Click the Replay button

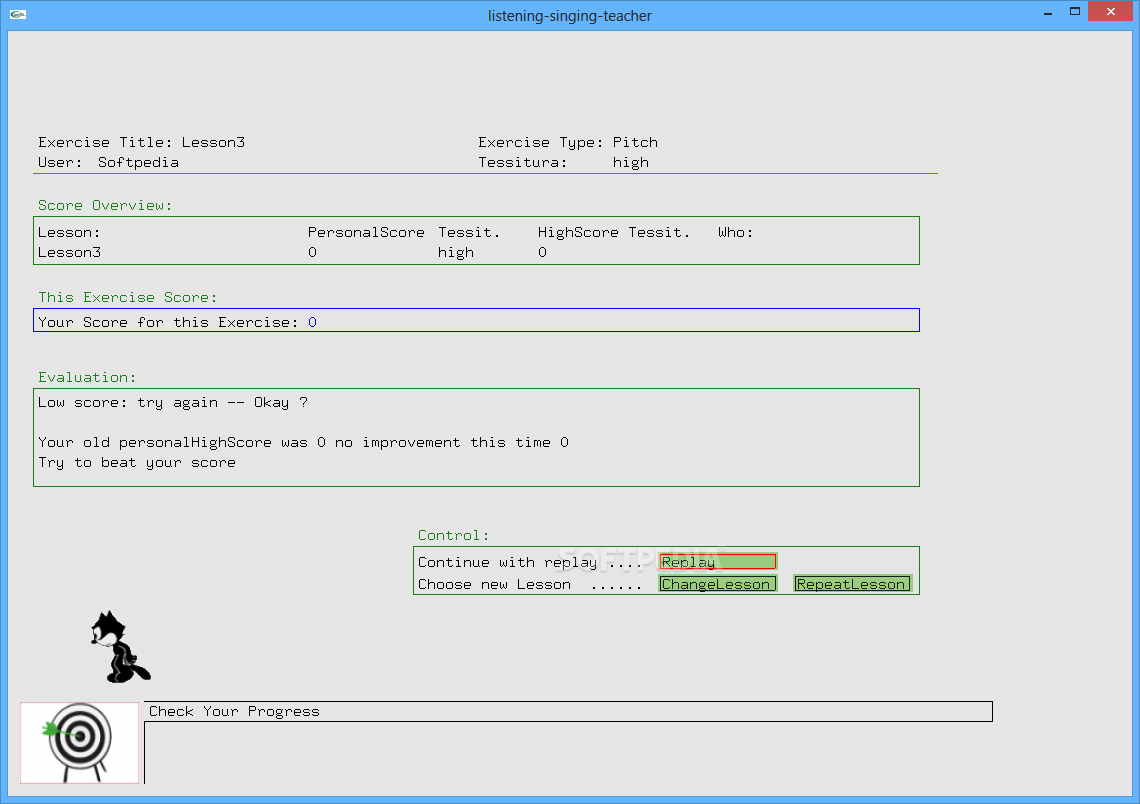point(718,561)
